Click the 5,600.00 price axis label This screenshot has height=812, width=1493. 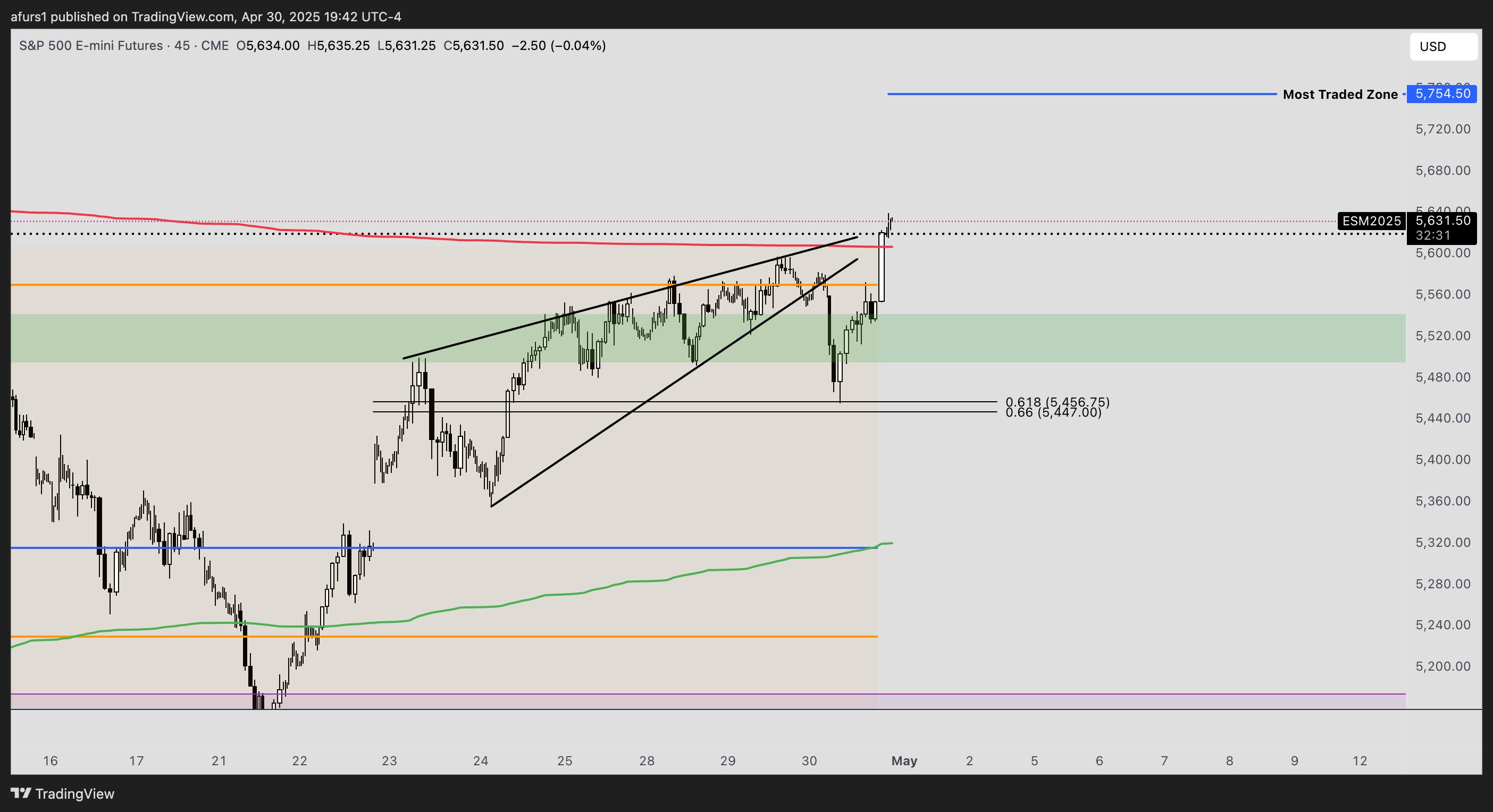(1442, 253)
